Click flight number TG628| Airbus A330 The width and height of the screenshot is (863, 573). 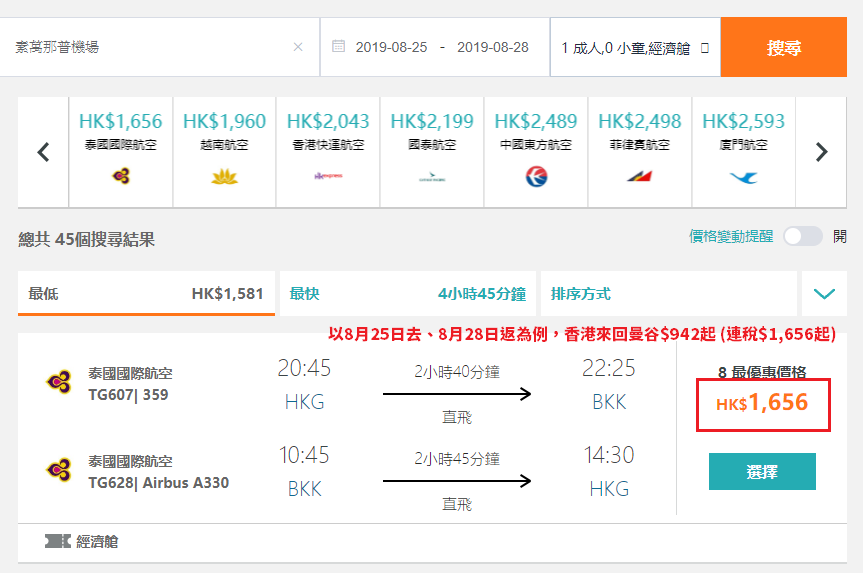click(x=159, y=483)
